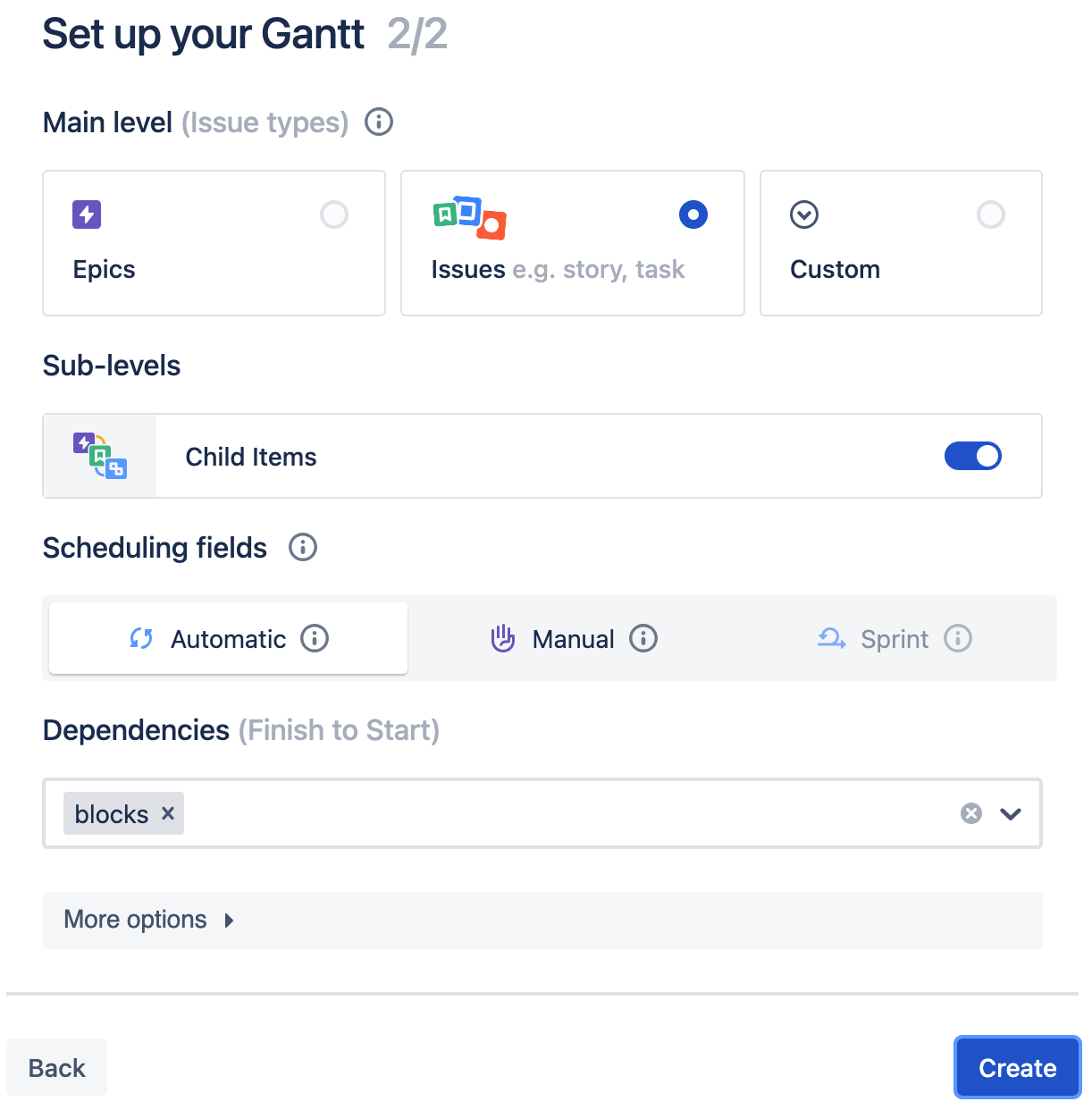
Task: Click the purple Epics lightning icon
Action: tap(87, 214)
